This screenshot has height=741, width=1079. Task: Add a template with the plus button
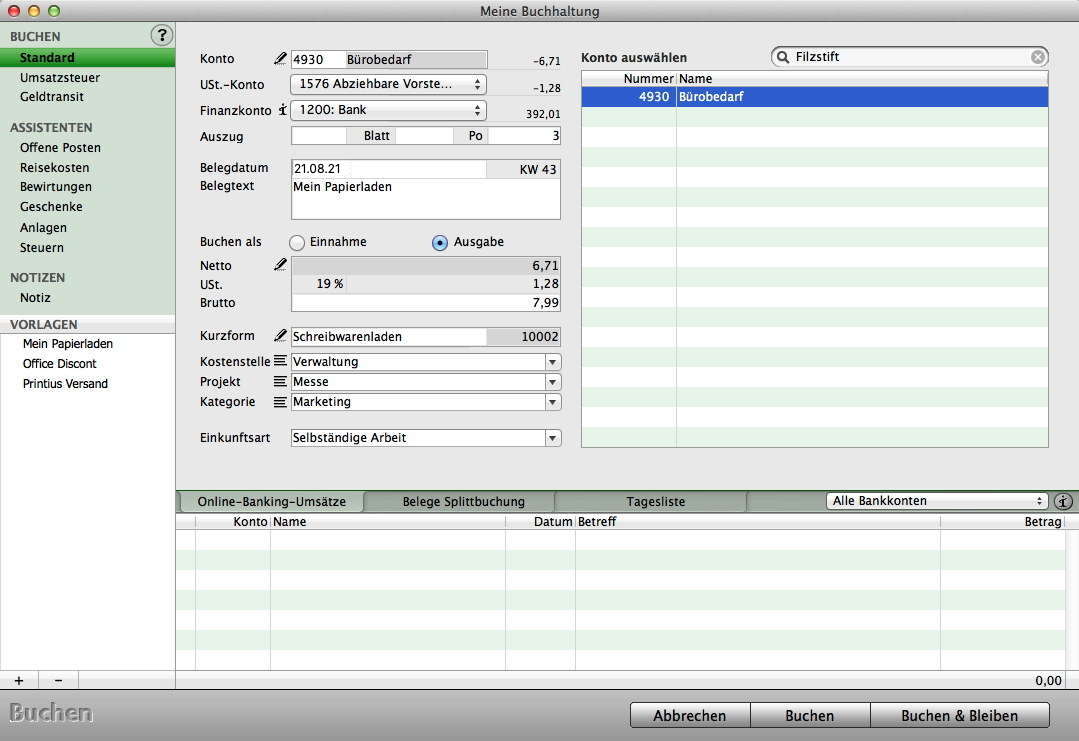(19, 680)
